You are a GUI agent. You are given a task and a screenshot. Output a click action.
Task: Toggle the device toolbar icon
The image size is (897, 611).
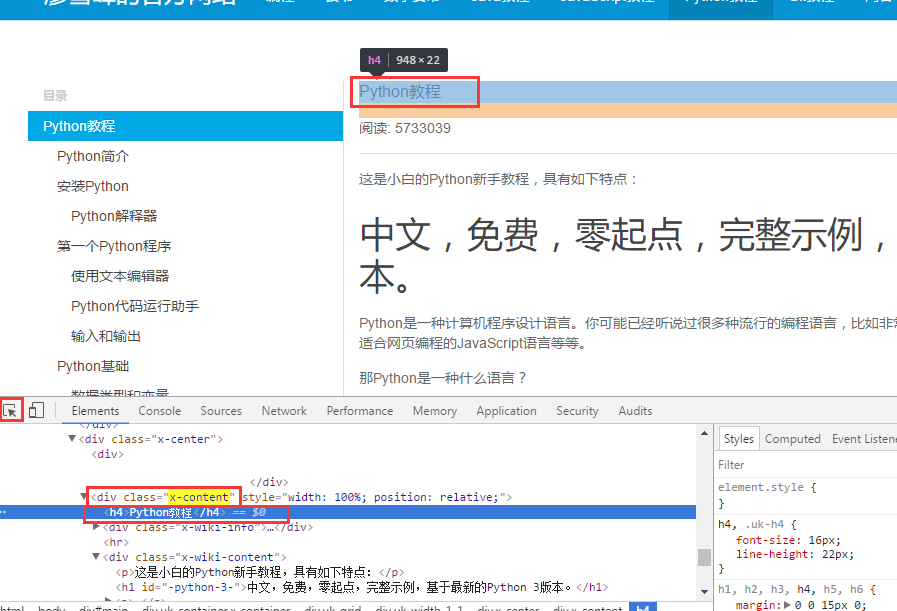[x=36, y=409]
